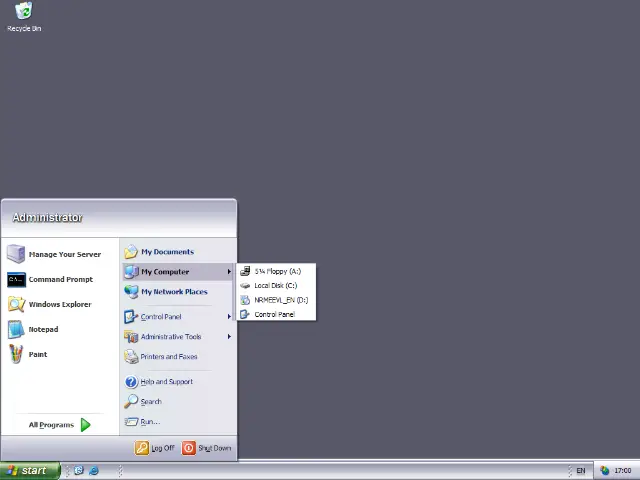Click the NRMEEVL_EN (D:) text
640x480 pixels.
coord(281,300)
